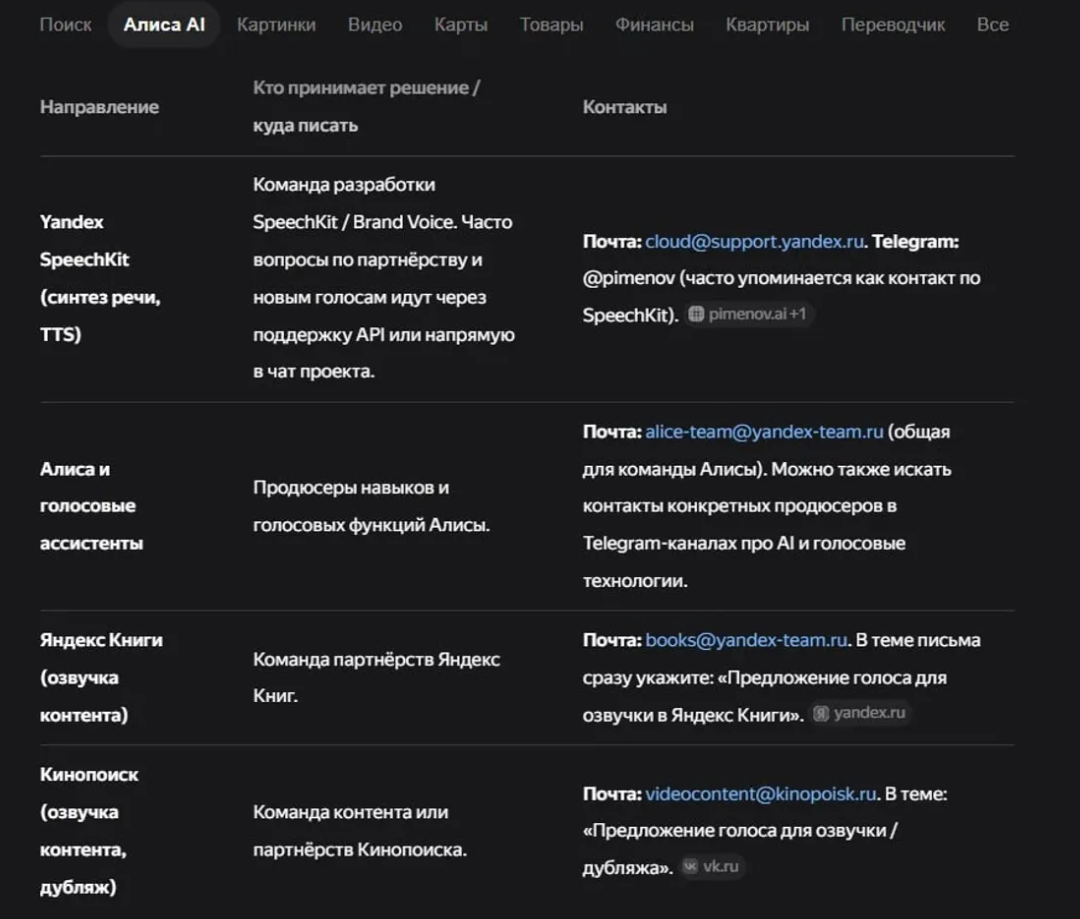This screenshot has height=919, width=1080.
Task: Click the 'Команда партнёрств Яндекс Книг' cell
Action: [376, 678]
